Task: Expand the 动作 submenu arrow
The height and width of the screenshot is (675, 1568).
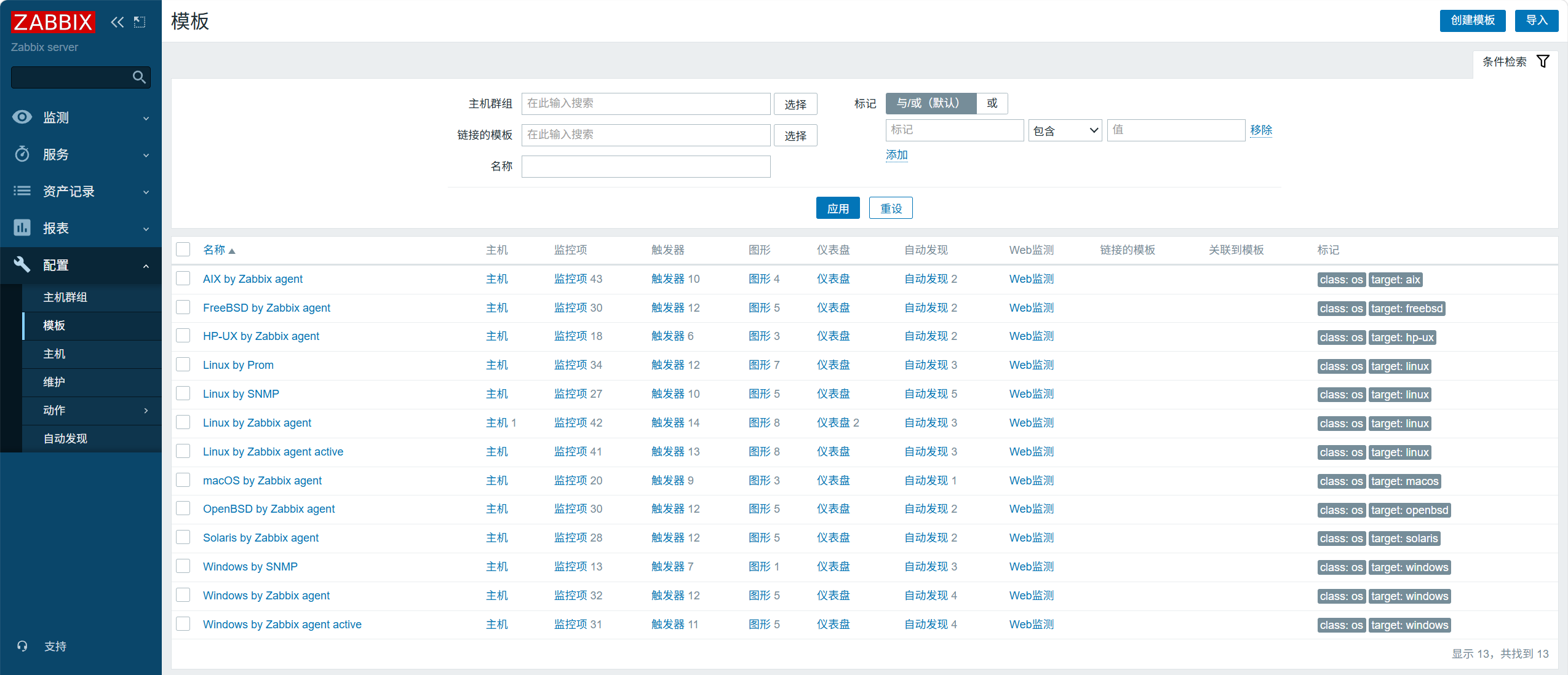Action: [x=146, y=410]
